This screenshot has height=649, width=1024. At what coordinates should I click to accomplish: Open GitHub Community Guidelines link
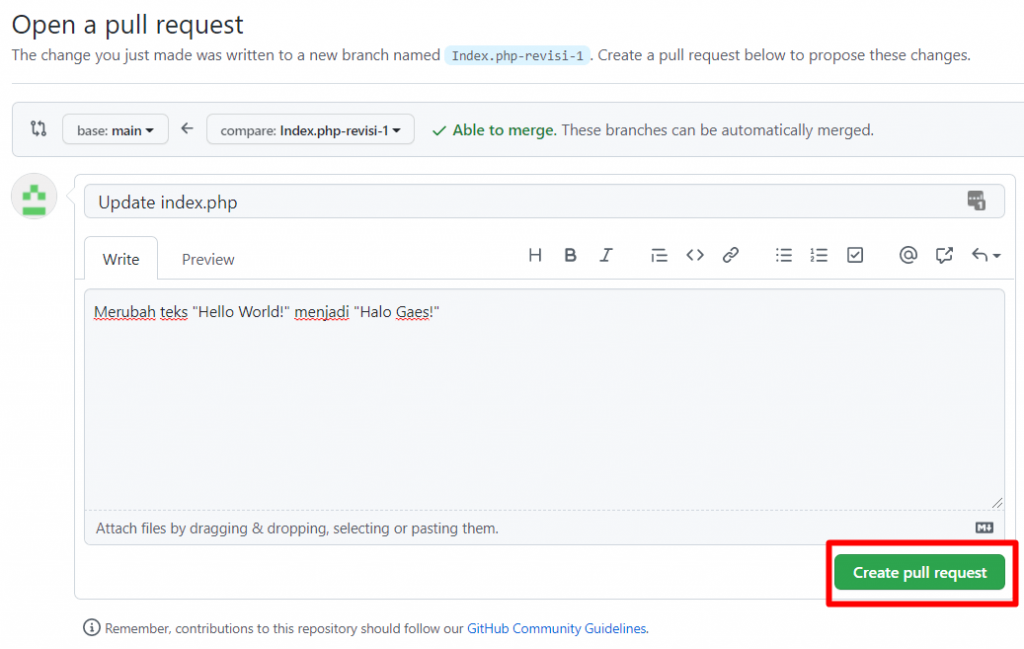(556, 629)
